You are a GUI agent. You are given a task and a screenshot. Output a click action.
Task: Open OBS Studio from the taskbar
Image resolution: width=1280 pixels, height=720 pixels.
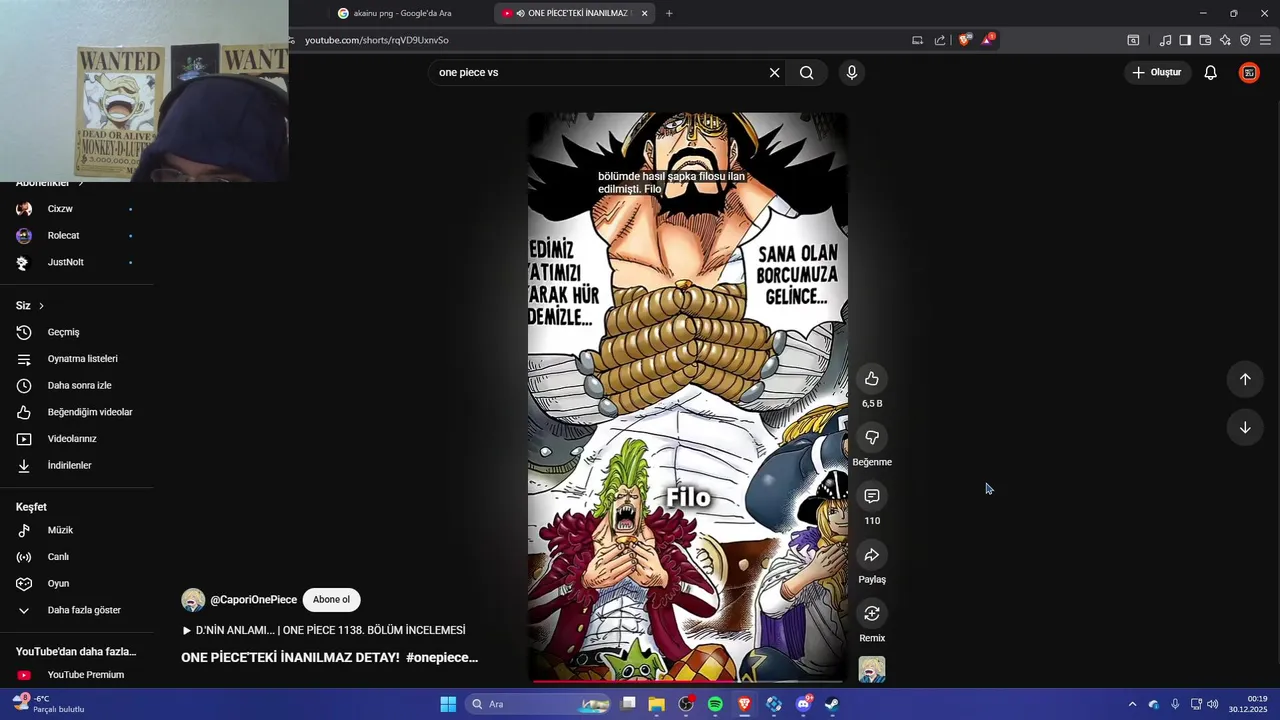click(x=686, y=704)
